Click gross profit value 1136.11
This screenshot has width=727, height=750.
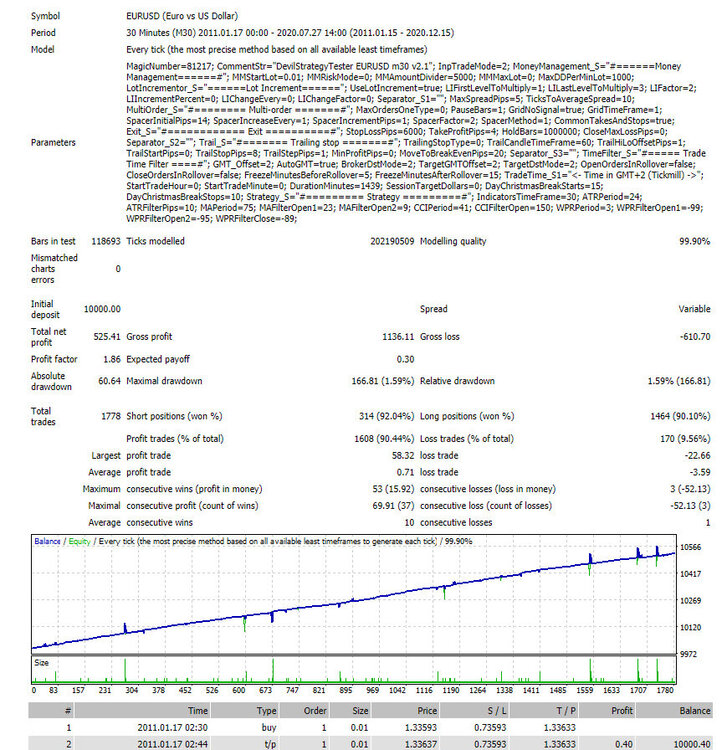pos(398,337)
